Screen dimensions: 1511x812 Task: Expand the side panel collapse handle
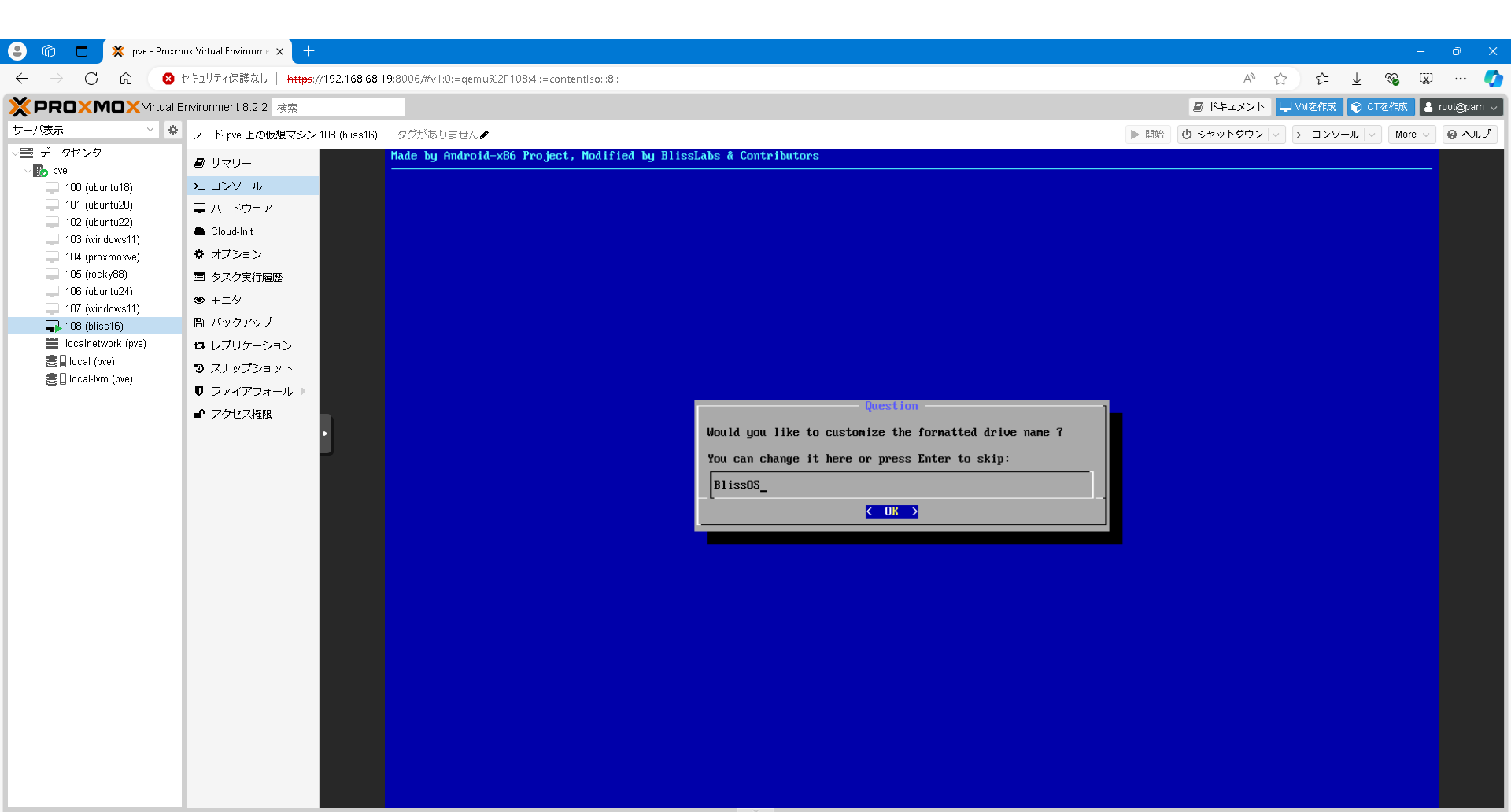tap(326, 434)
